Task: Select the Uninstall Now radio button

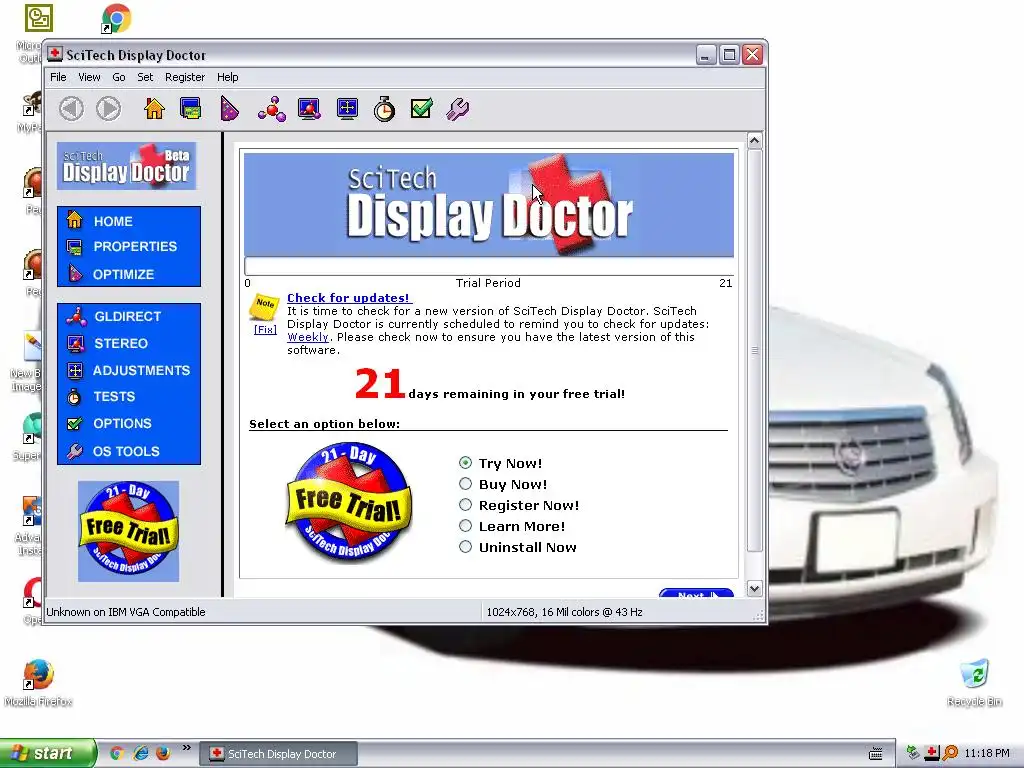Action: click(x=465, y=547)
